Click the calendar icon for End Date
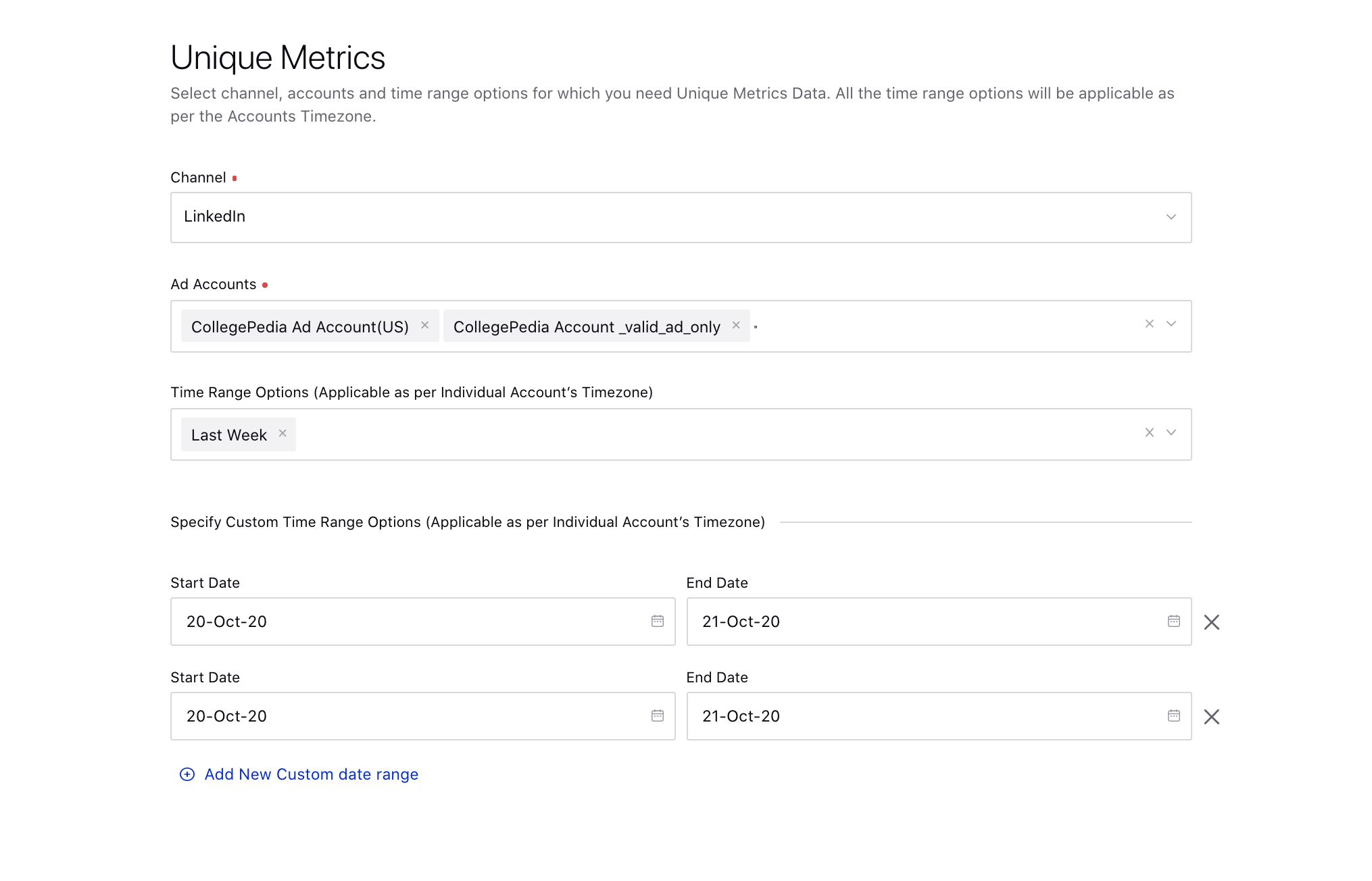Image resolution: width=1372 pixels, height=881 pixels. (1171, 621)
